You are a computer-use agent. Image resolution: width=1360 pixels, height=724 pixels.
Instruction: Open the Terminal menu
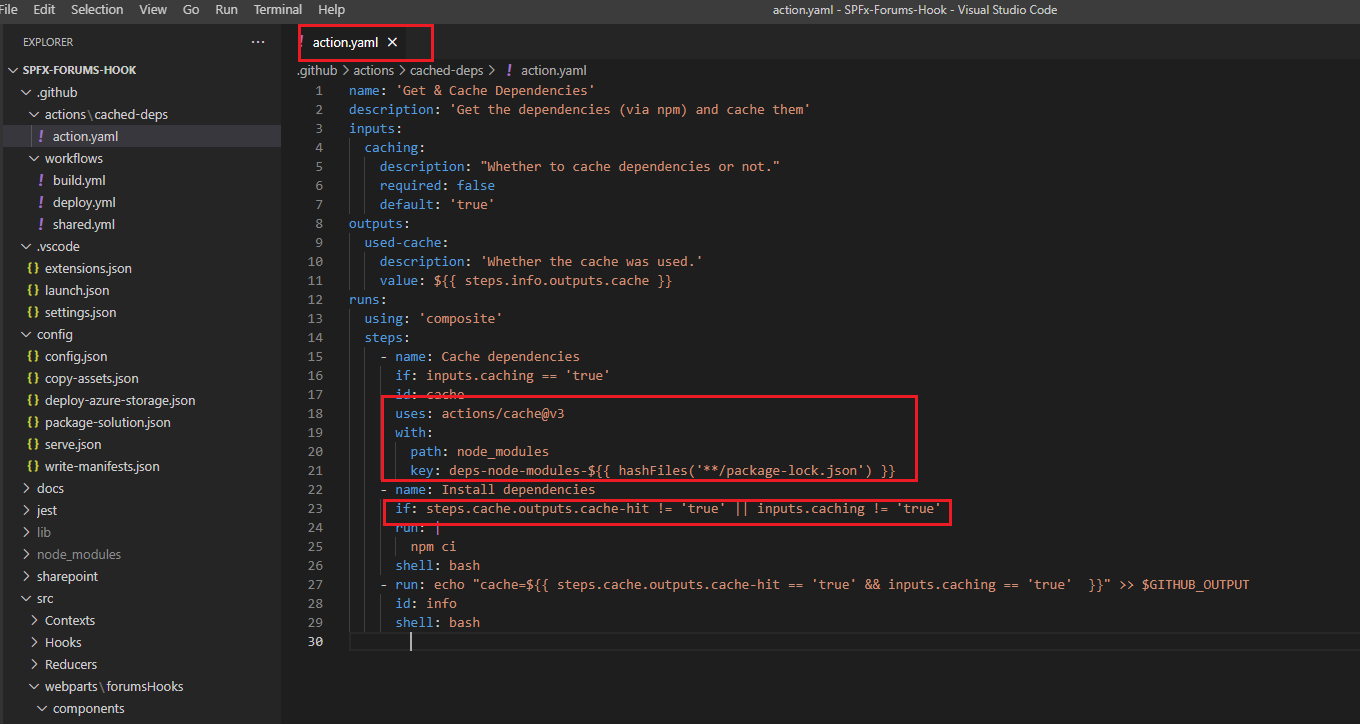(x=277, y=10)
